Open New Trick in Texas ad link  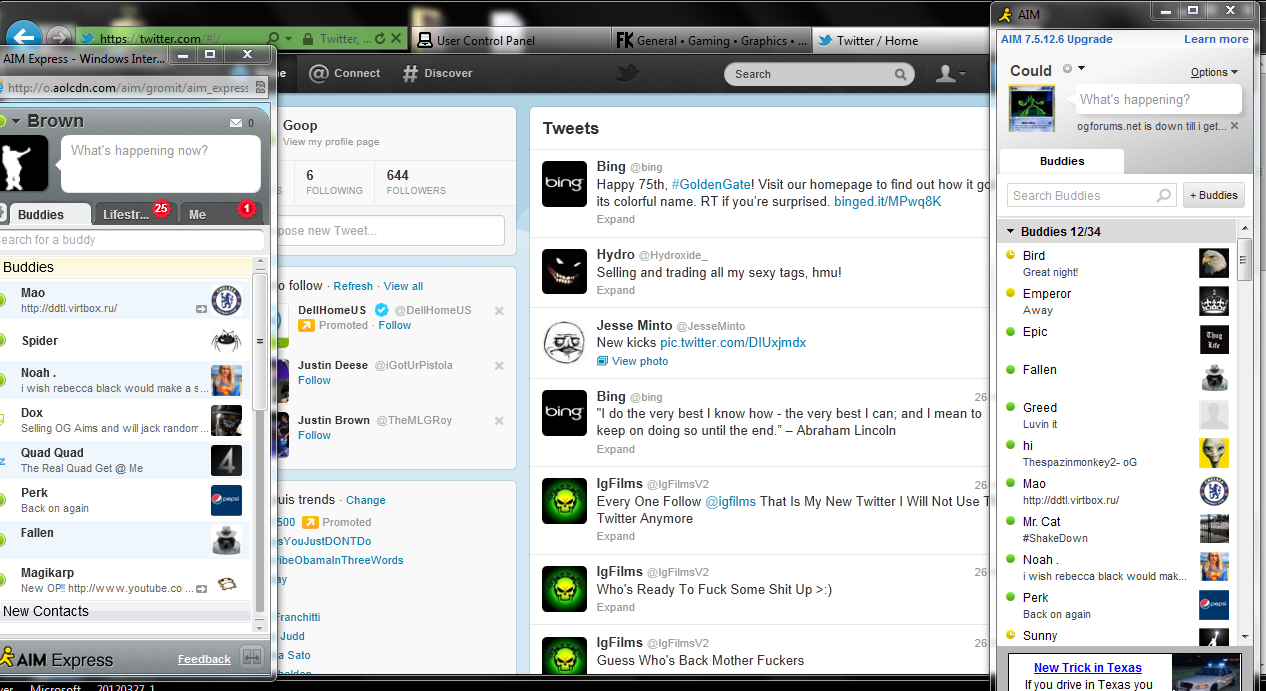tap(1088, 668)
